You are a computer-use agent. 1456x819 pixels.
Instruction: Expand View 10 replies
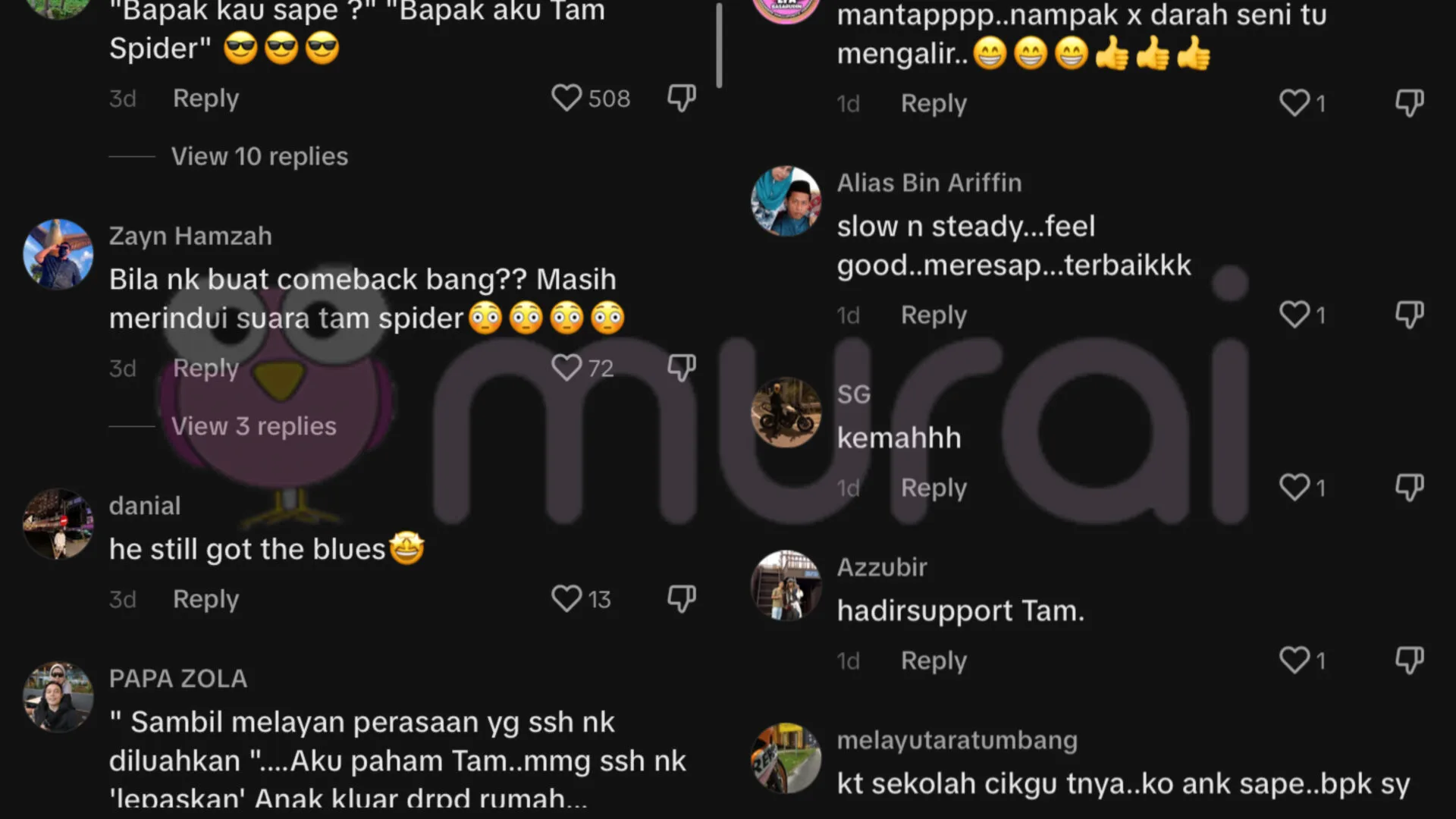pyautogui.click(x=259, y=156)
